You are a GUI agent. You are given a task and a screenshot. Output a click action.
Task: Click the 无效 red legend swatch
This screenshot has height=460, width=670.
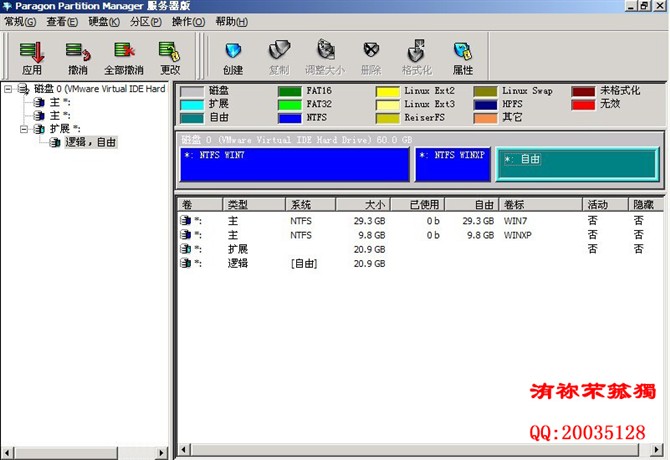(x=583, y=105)
